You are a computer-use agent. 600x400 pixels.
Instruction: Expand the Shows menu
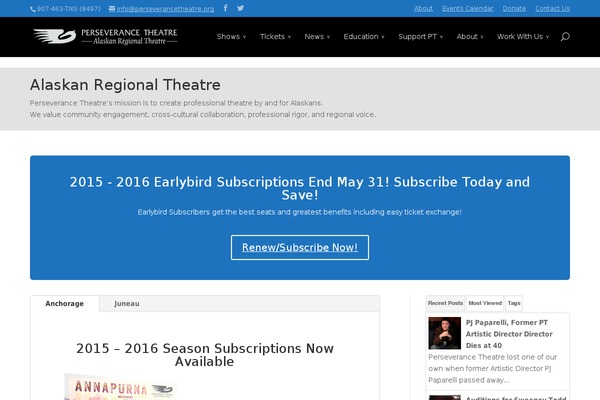pyautogui.click(x=231, y=37)
